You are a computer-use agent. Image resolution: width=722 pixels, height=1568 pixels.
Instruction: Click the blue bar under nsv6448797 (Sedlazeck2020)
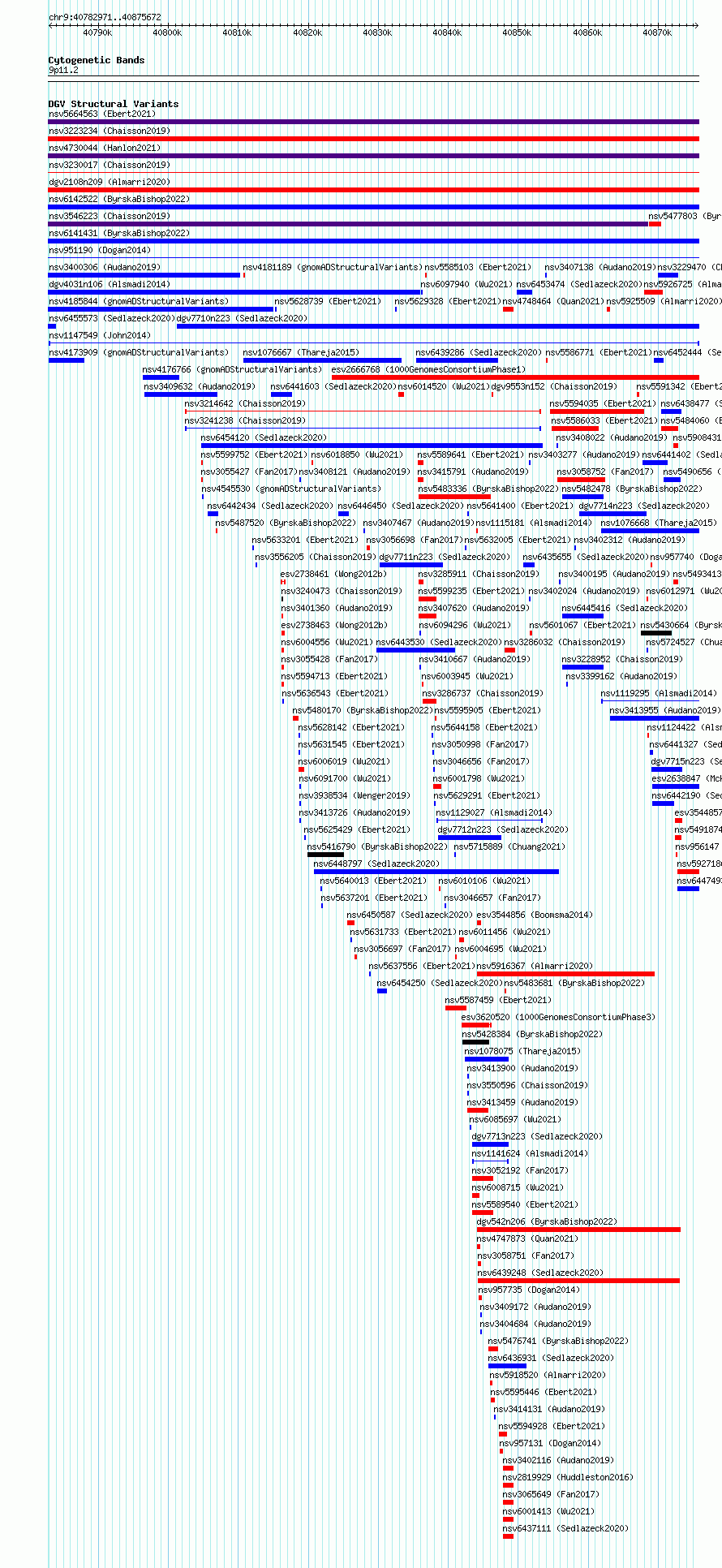pyautogui.click(x=436, y=872)
